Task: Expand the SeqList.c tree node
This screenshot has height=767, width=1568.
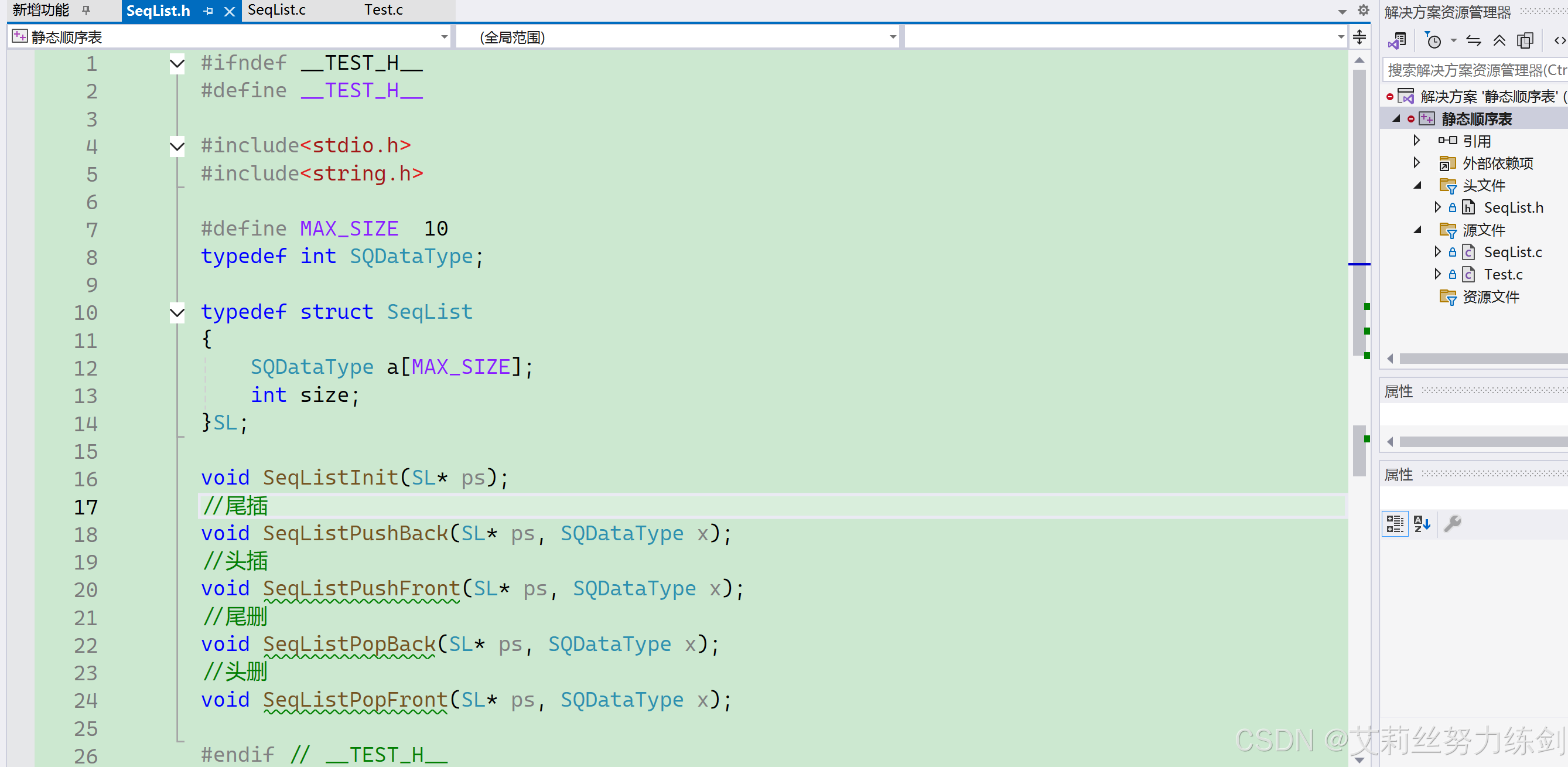Action: click(x=1437, y=251)
